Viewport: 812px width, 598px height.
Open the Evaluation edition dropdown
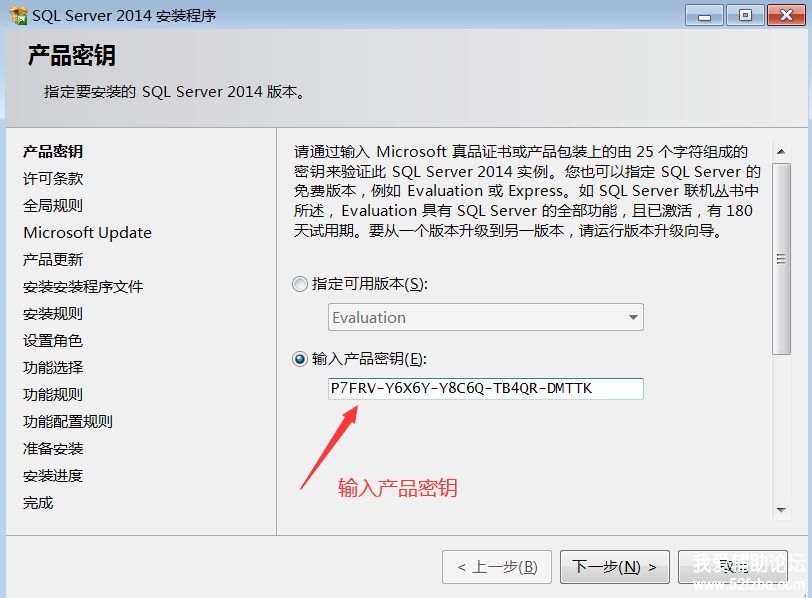click(485, 317)
